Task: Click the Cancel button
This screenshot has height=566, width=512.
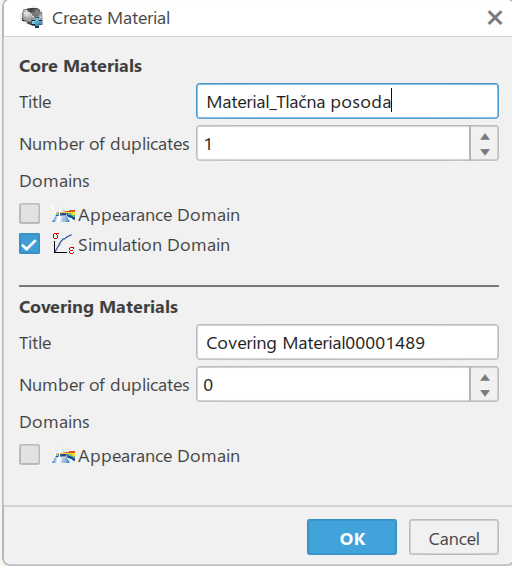Action: click(x=454, y=537)
